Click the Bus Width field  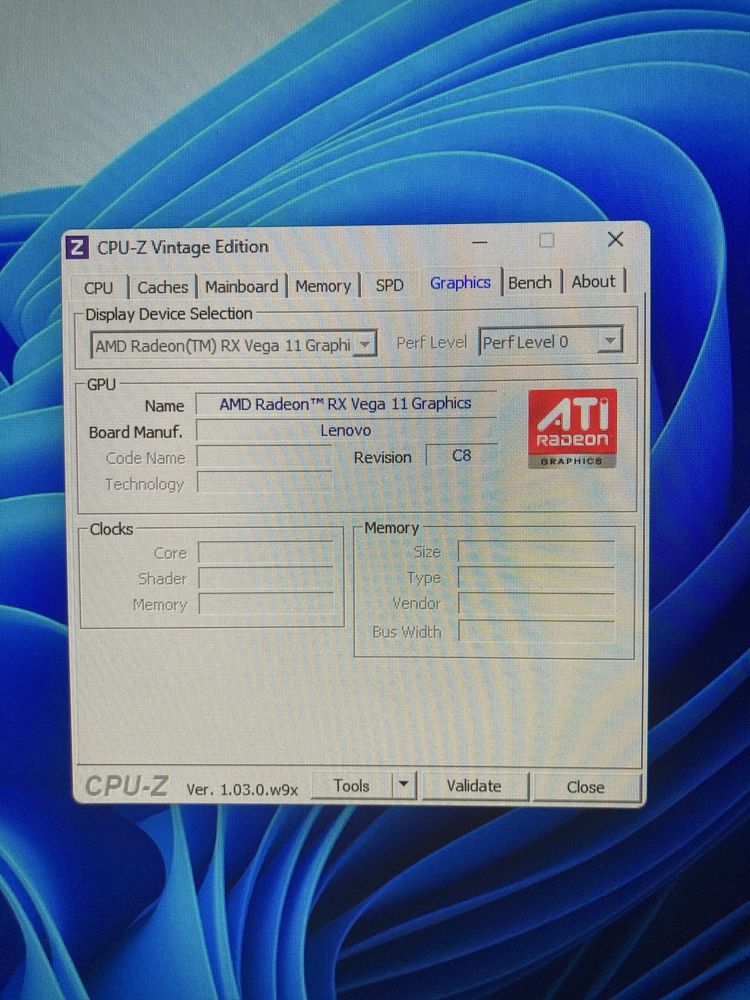pyautogui.click(x=536, y=631)
